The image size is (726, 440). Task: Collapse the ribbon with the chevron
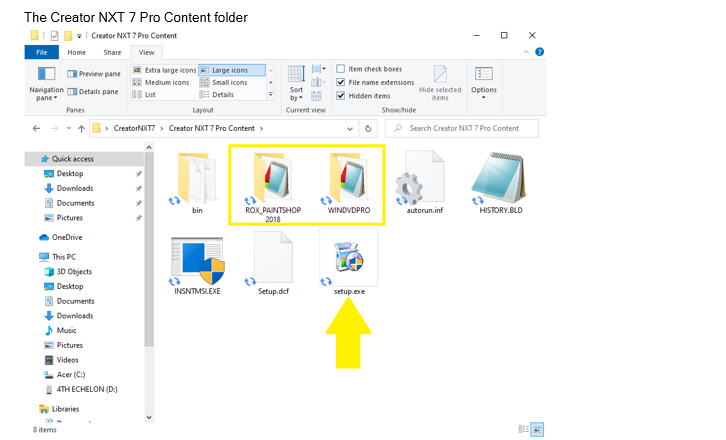(526, 52)
